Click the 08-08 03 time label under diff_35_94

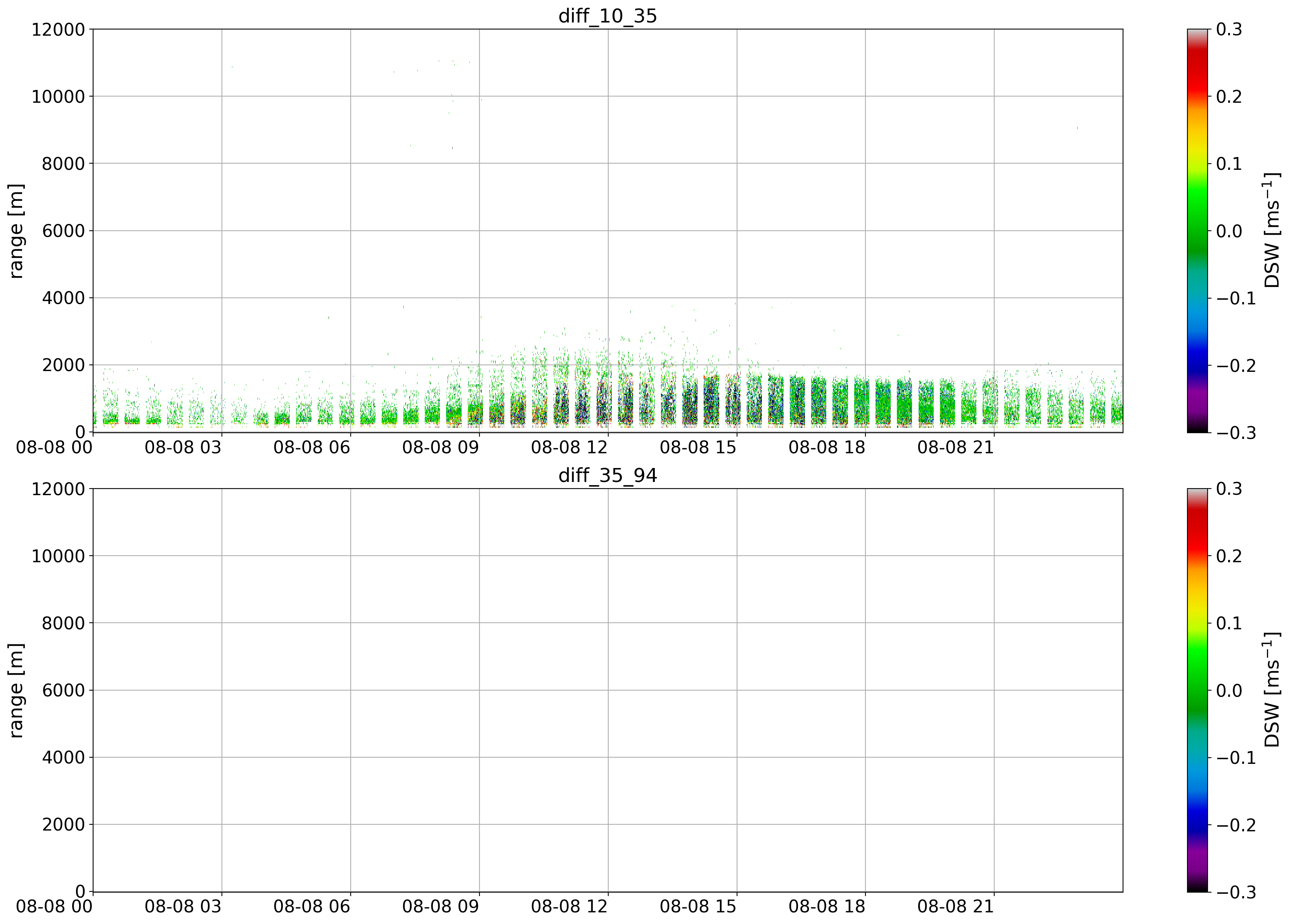tap(183, 907)
